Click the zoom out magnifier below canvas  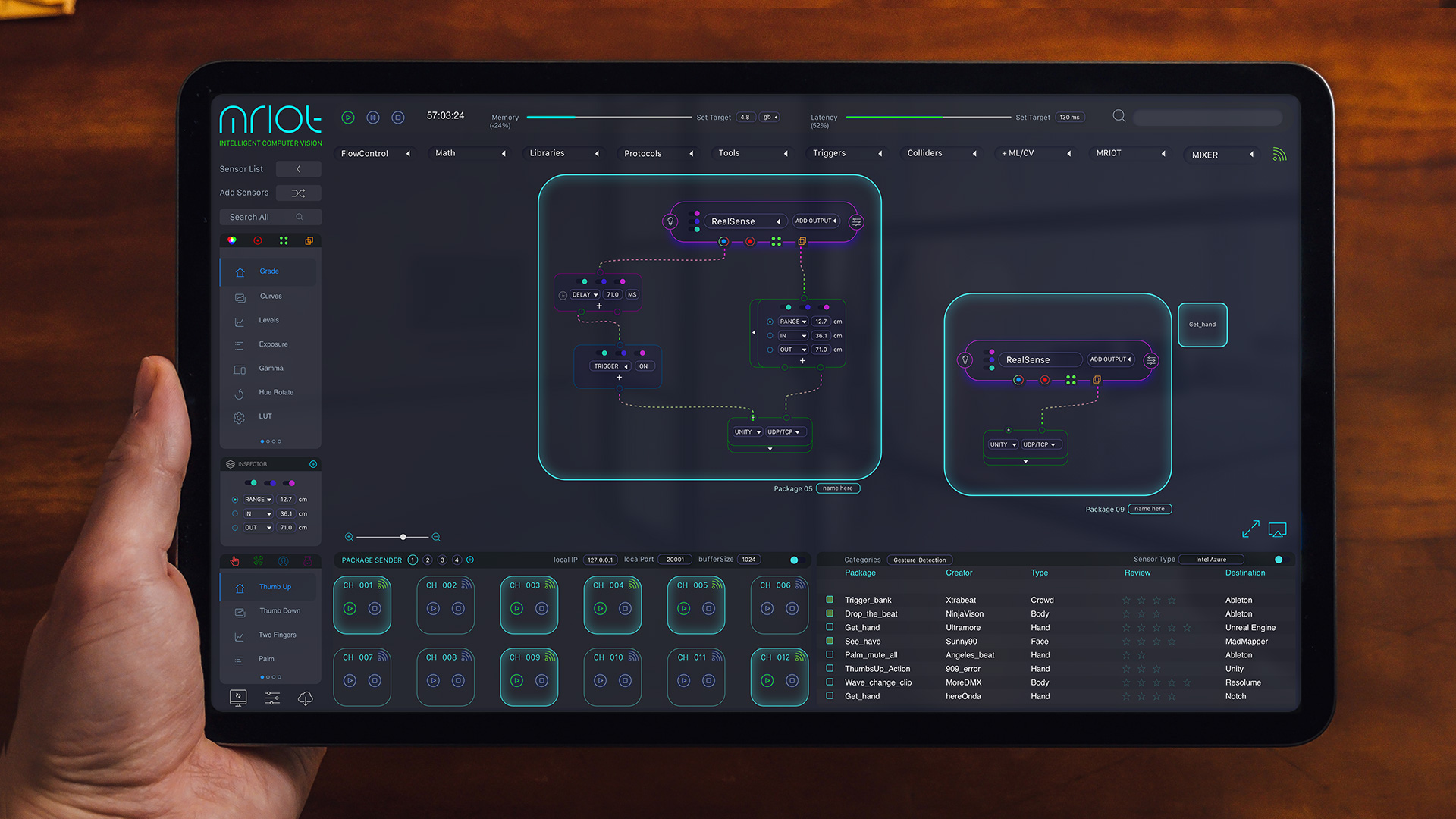pos(436,538)
